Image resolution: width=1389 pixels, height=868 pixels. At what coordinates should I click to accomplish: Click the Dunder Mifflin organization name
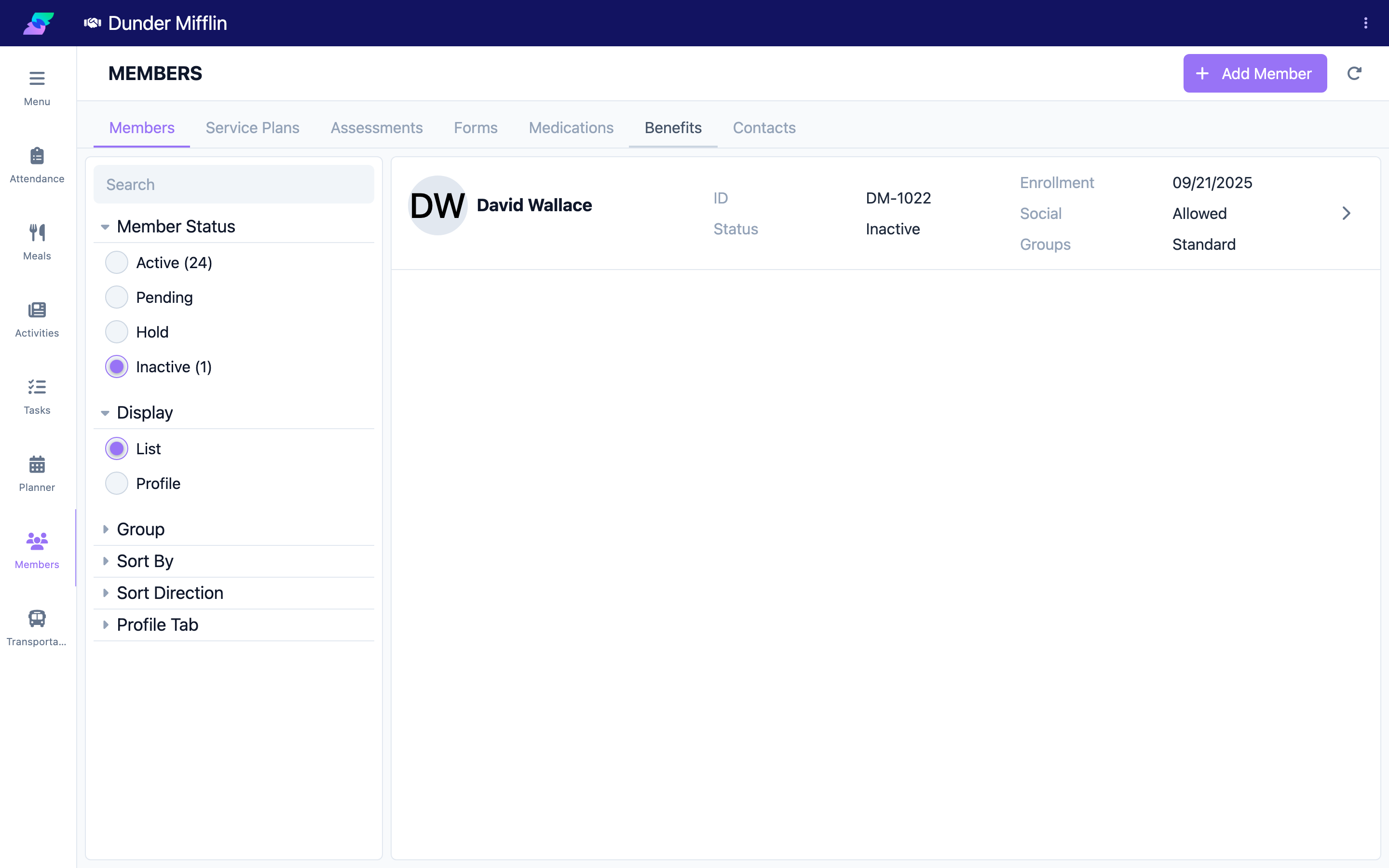tap(168, 23)
